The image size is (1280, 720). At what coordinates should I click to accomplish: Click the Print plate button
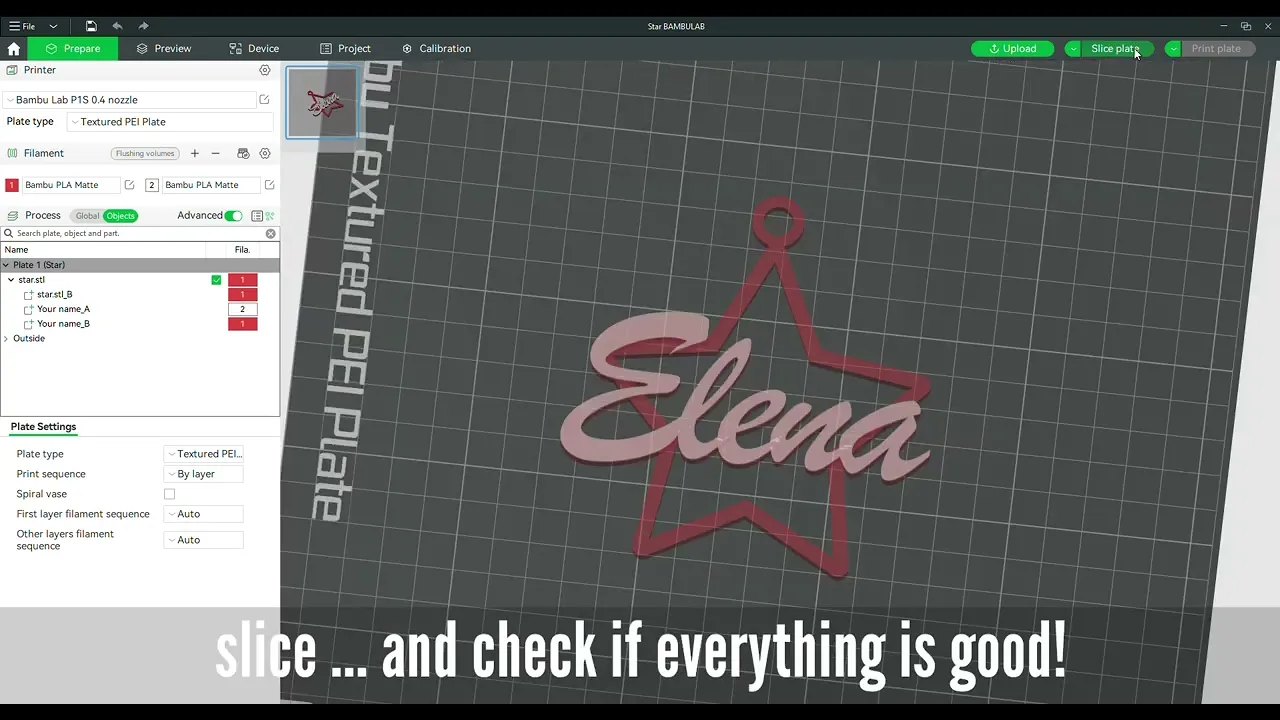tap(1217, 48)
